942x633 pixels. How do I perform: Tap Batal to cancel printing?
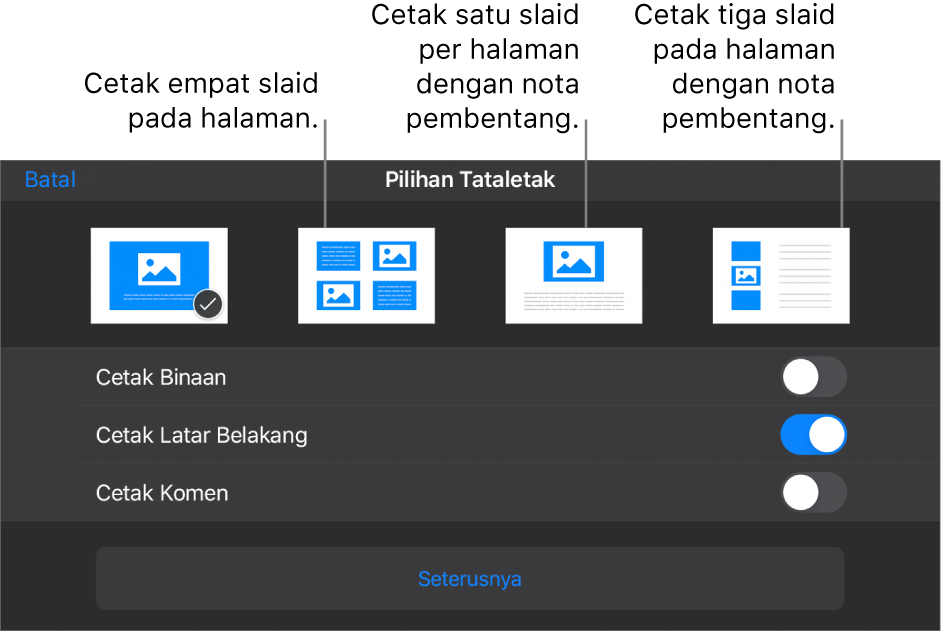tap(49, 180)
